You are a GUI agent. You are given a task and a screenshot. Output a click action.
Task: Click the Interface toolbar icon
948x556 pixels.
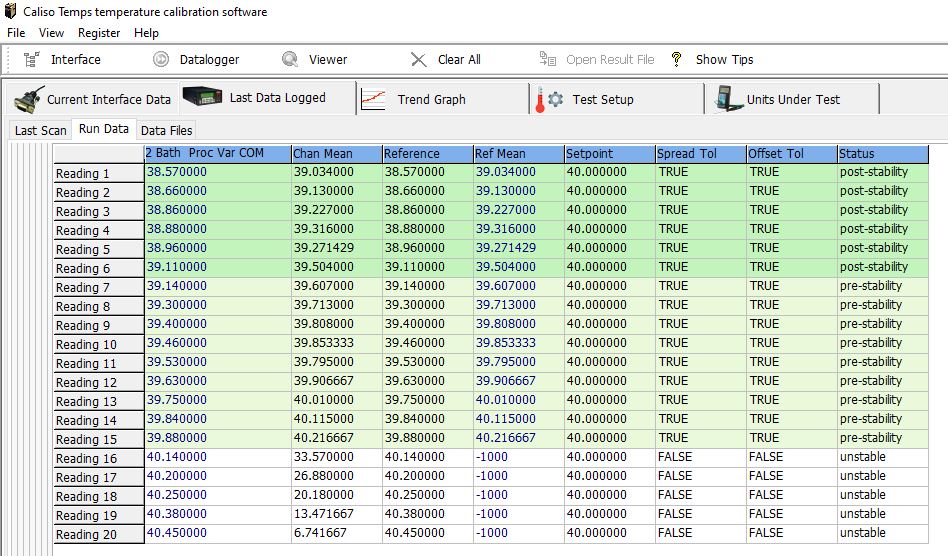31,59
